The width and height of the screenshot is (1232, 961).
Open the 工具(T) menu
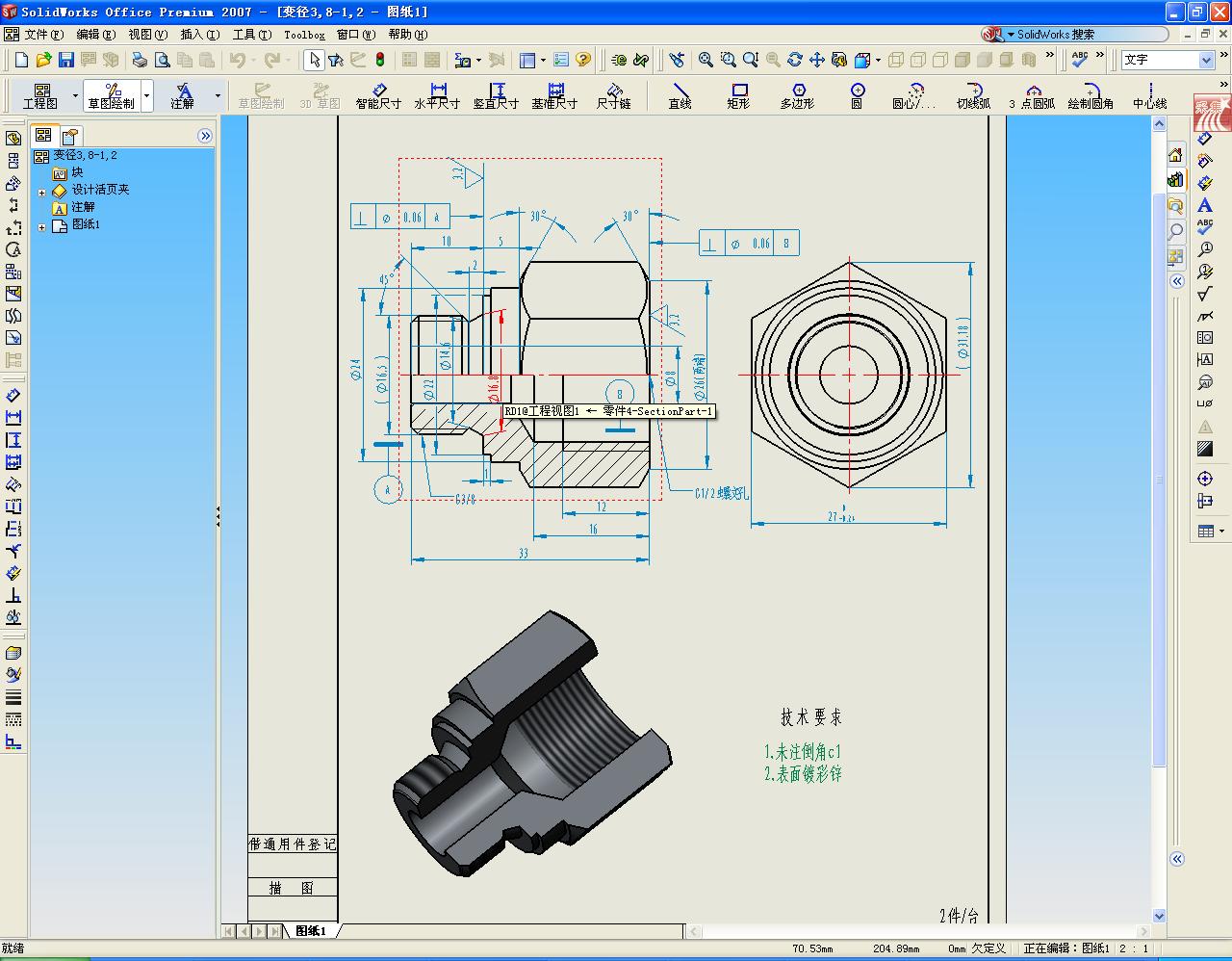click(252, 35)
